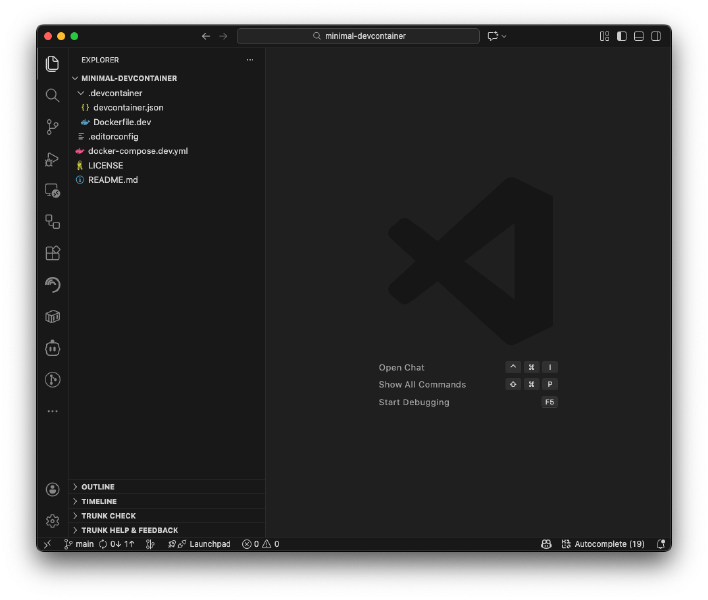This screenshot has width=708, height=600.
Task: Expand TRUNK HELP & FEEDBACK section
Action: click(x=167, y=530)
